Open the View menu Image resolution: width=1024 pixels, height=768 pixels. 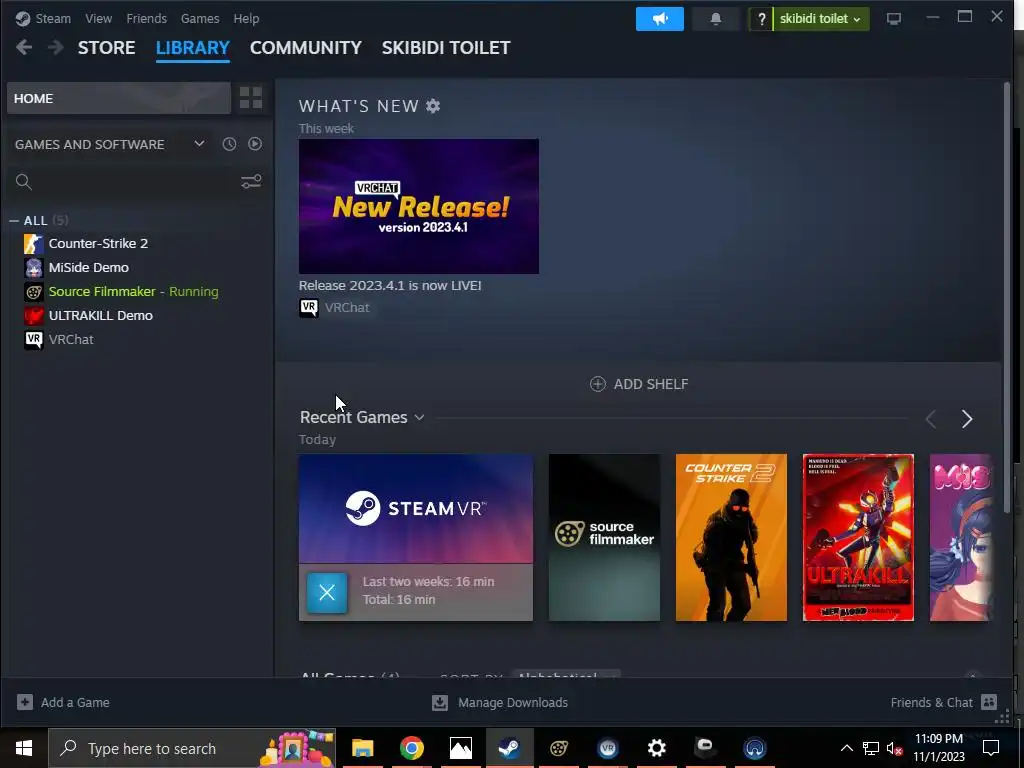(x=99, y=18)
